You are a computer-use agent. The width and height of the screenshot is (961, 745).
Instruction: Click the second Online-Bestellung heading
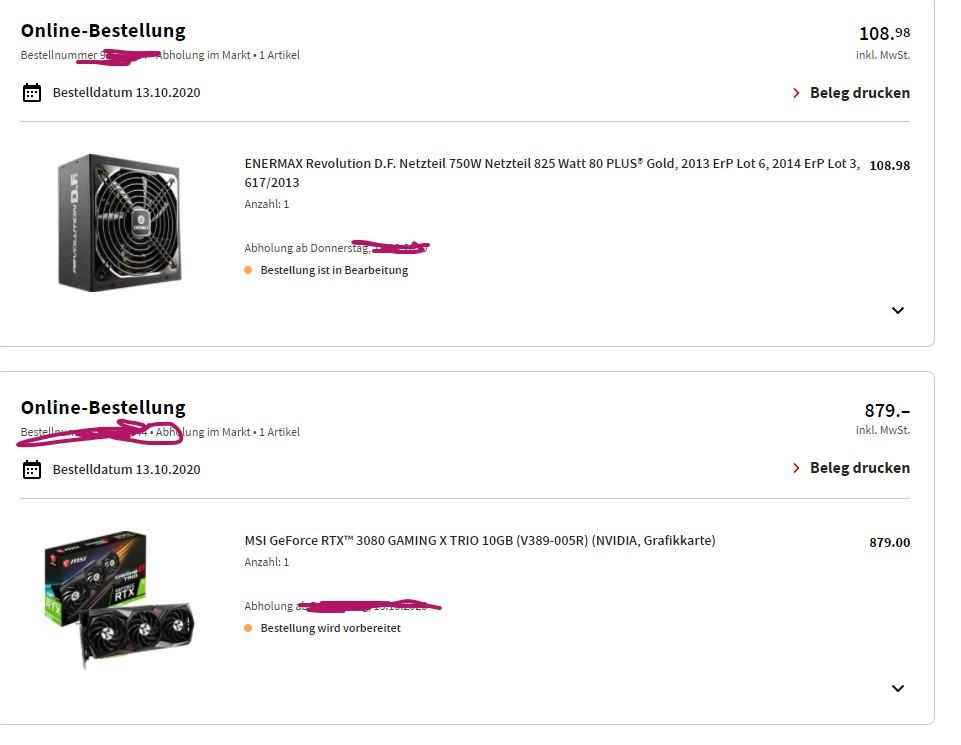coord(103,407)
